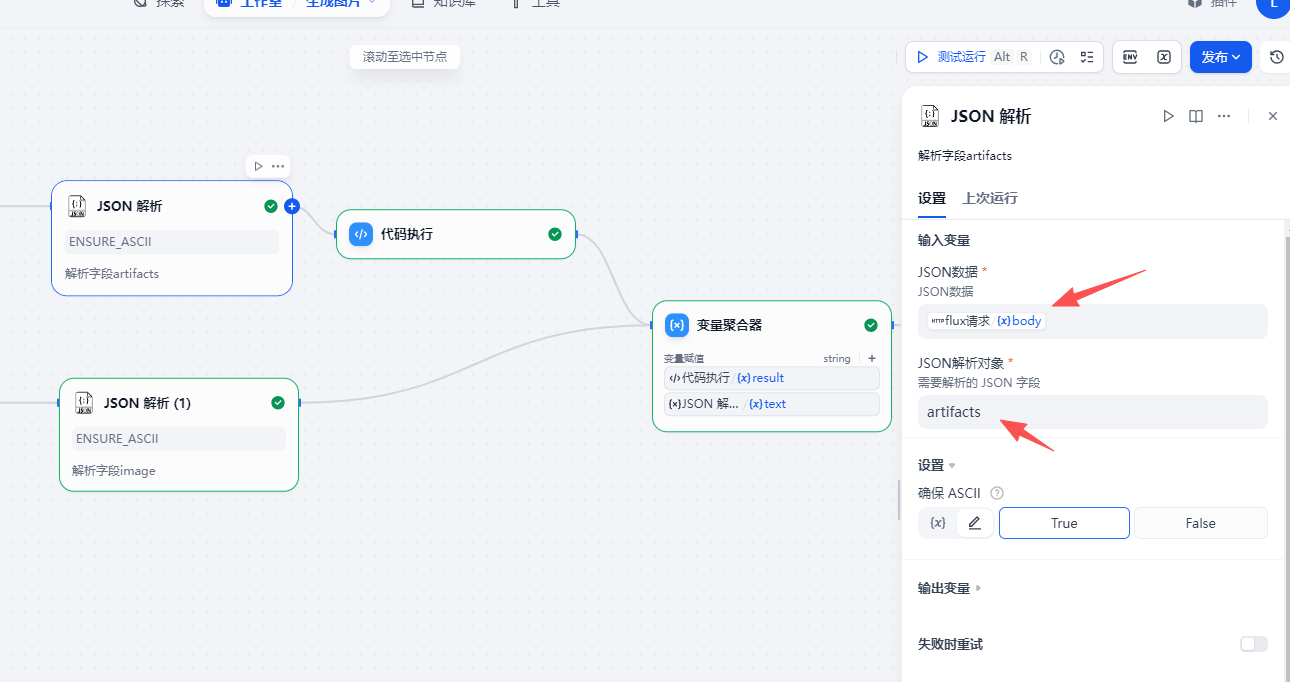Click the JSON 解... text variable row
The height and width of the screenshot is (682, 1290).
(772, 404)
